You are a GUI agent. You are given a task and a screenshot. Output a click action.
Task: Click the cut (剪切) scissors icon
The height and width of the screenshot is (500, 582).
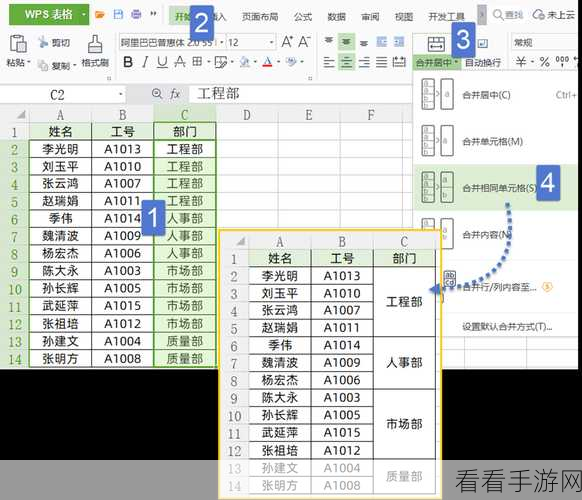43,42
